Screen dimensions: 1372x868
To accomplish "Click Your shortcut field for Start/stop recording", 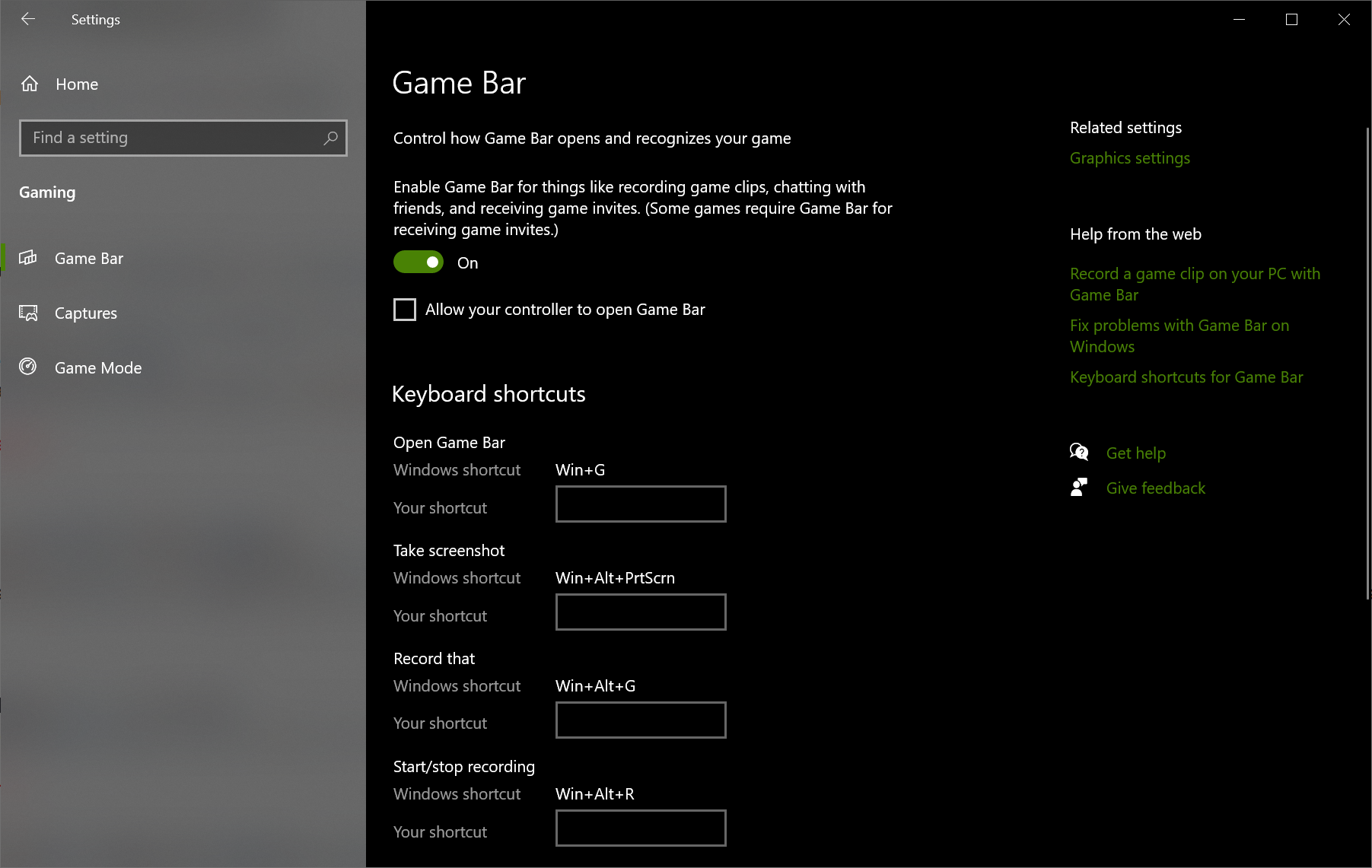I will (641, 828).
